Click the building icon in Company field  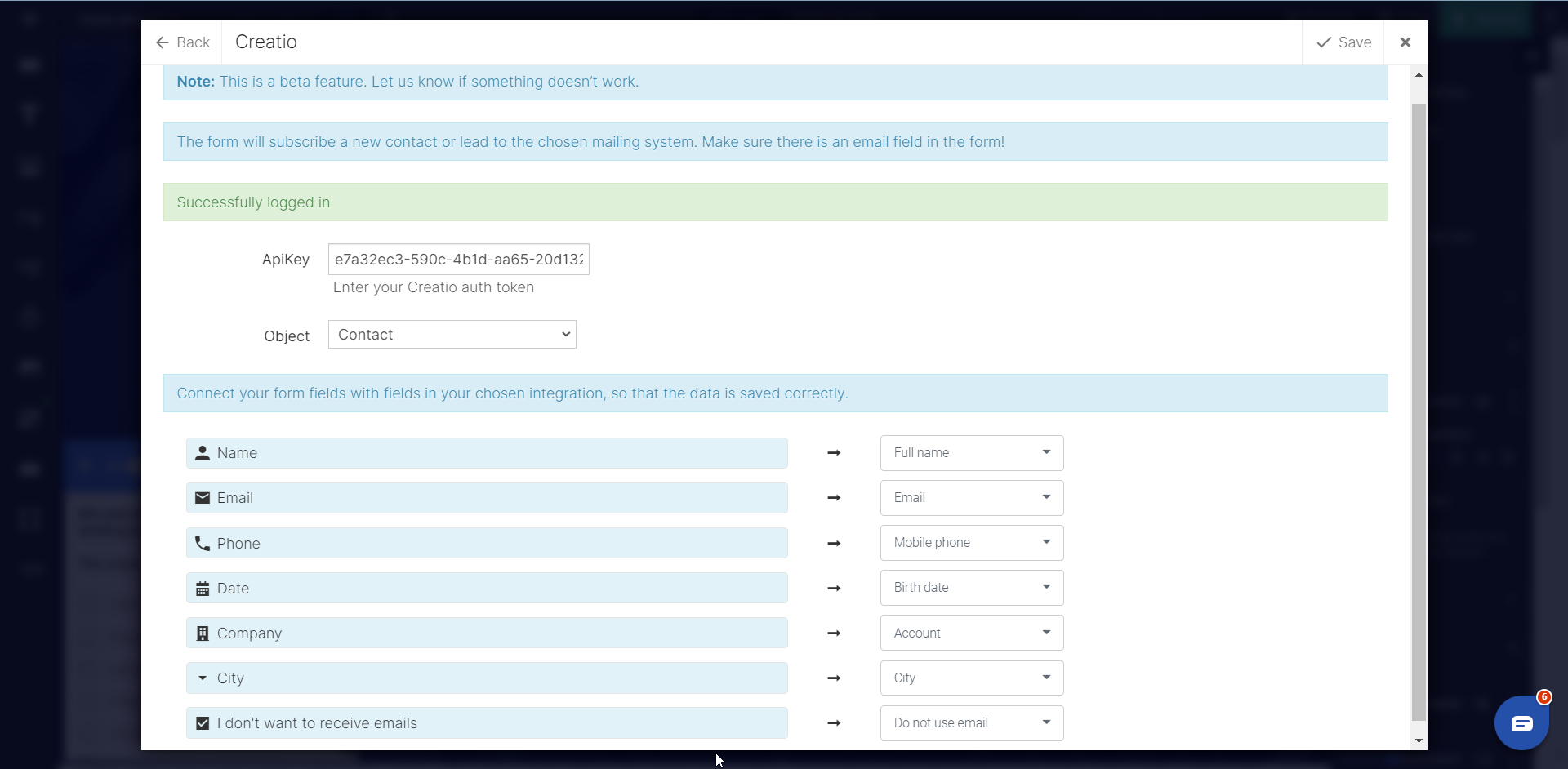click(x=203, y=633)
